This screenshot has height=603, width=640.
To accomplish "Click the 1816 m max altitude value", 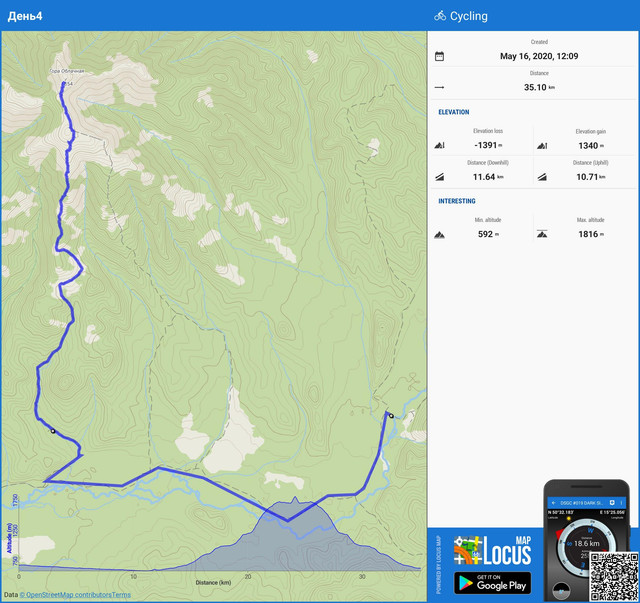I will (x=591, y=234).
